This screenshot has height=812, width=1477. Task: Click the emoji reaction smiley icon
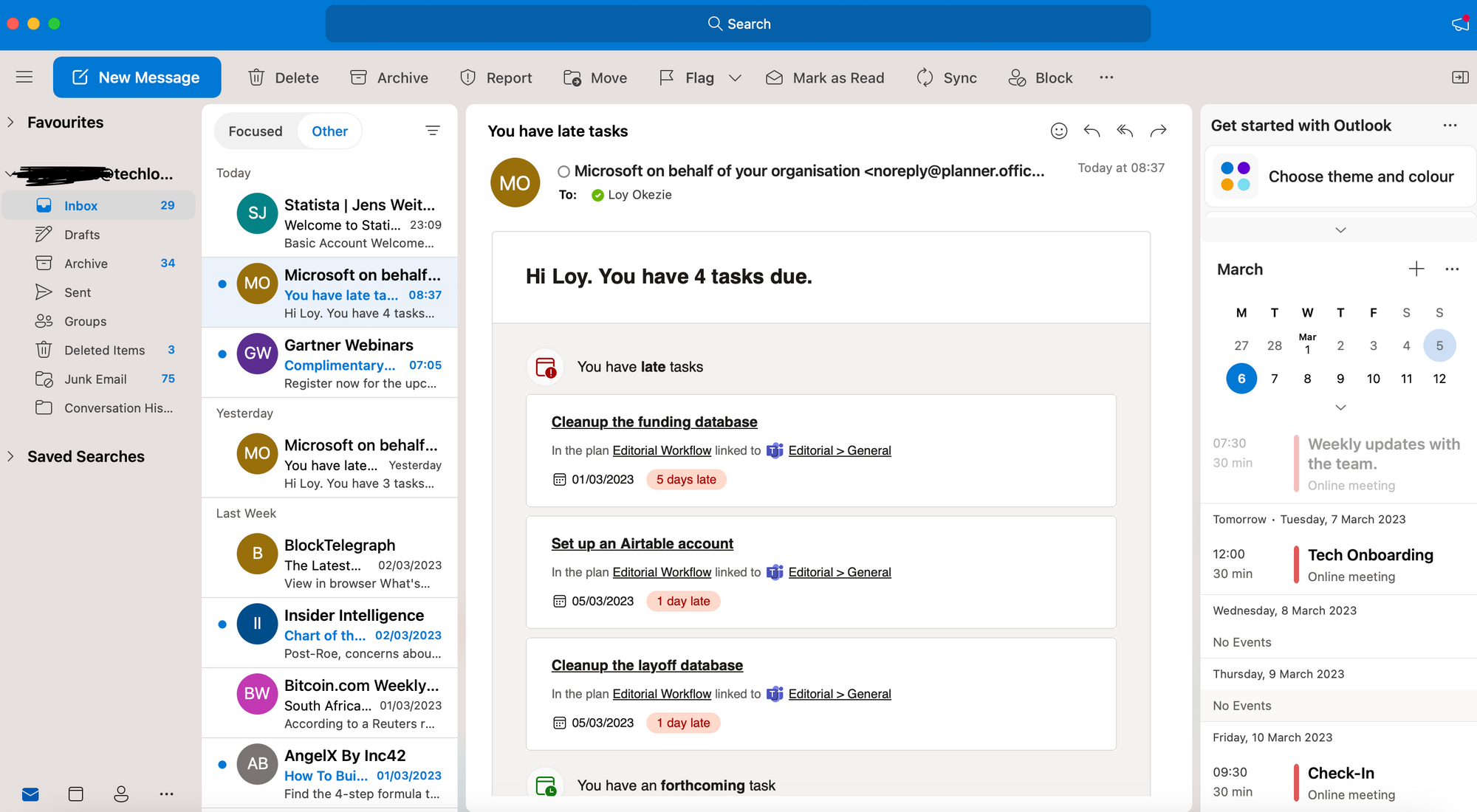(1058, 131)
